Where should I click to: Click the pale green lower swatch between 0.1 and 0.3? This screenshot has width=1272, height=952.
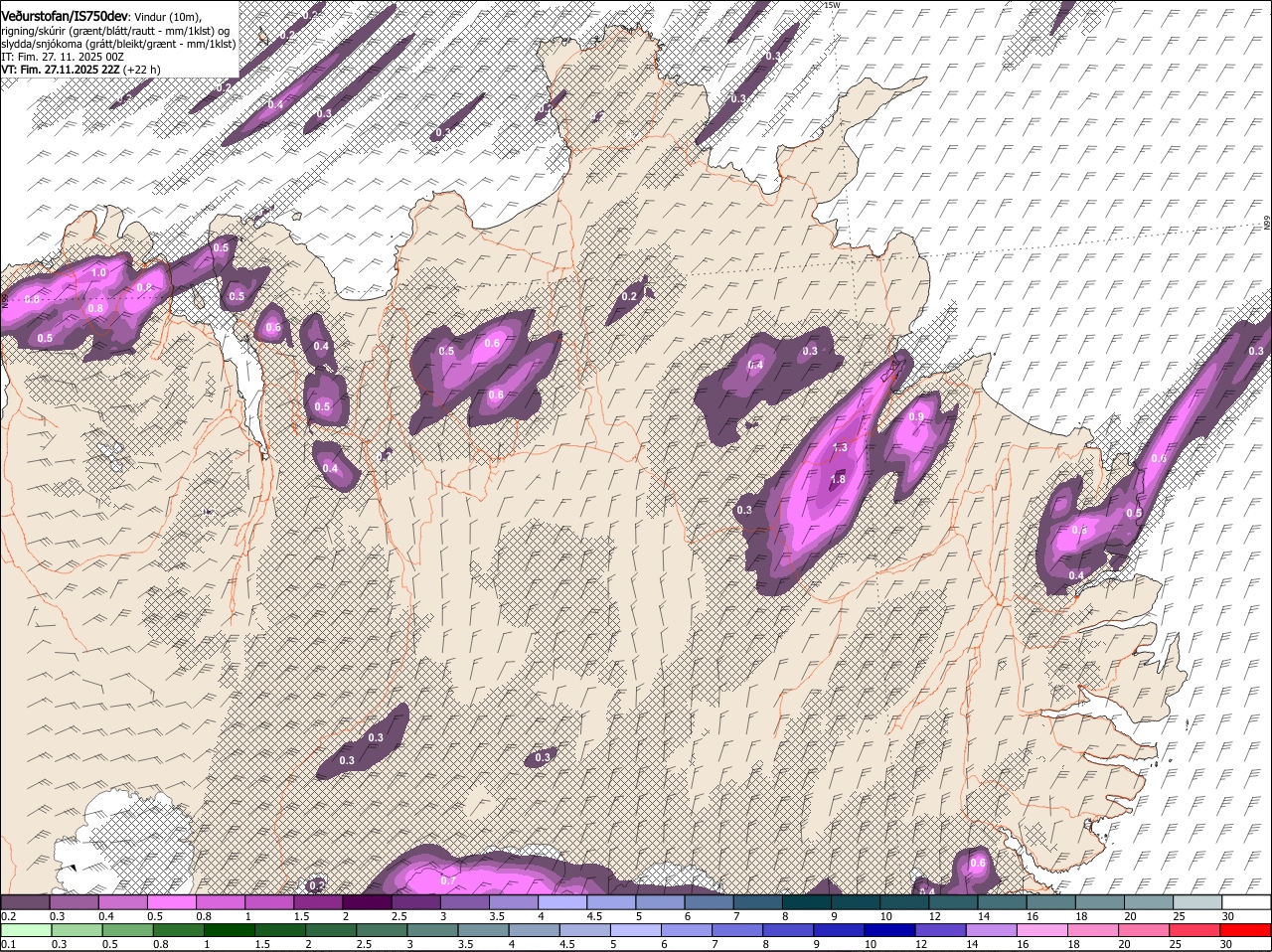pyautogui.click(x=26, y=931)
